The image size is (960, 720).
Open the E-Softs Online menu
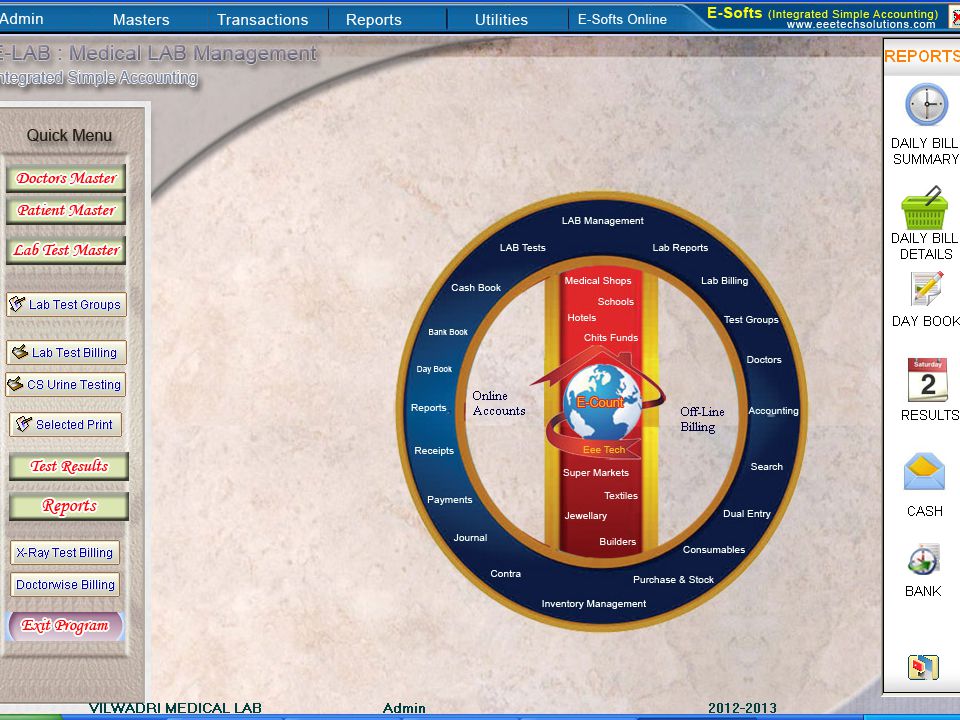point(622,20)
